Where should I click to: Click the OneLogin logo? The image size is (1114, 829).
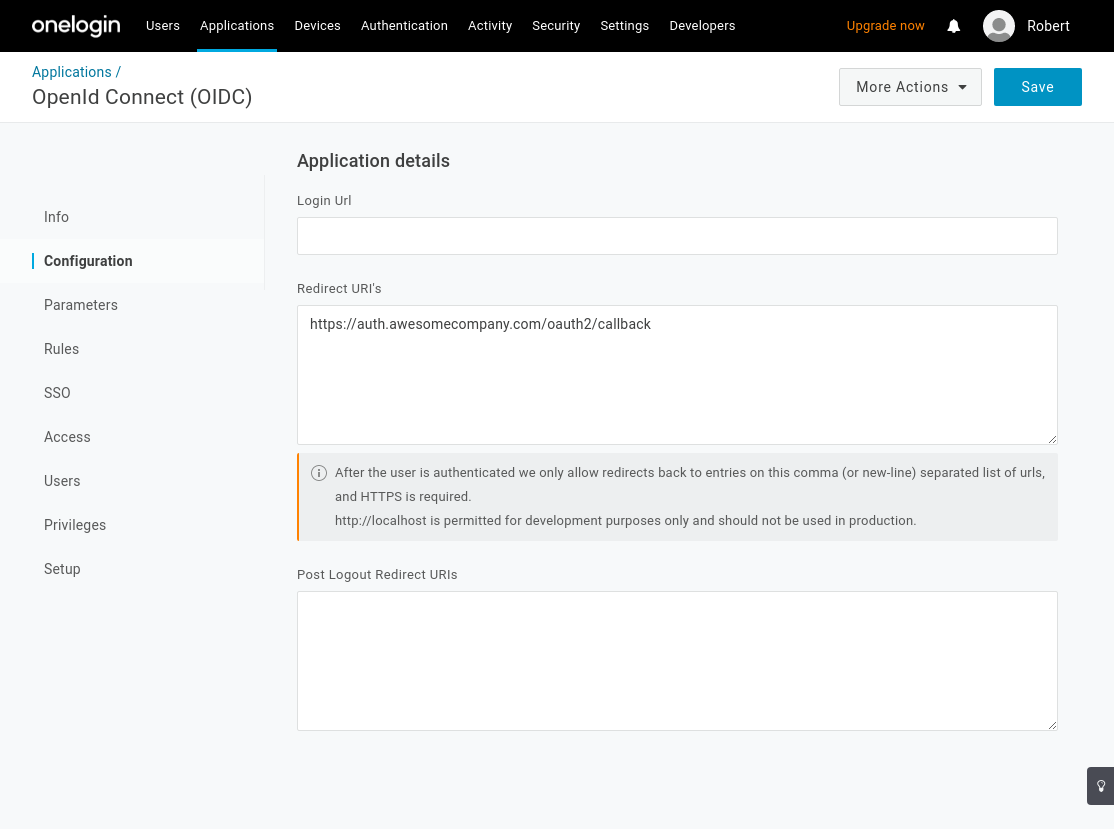[76, 26]
